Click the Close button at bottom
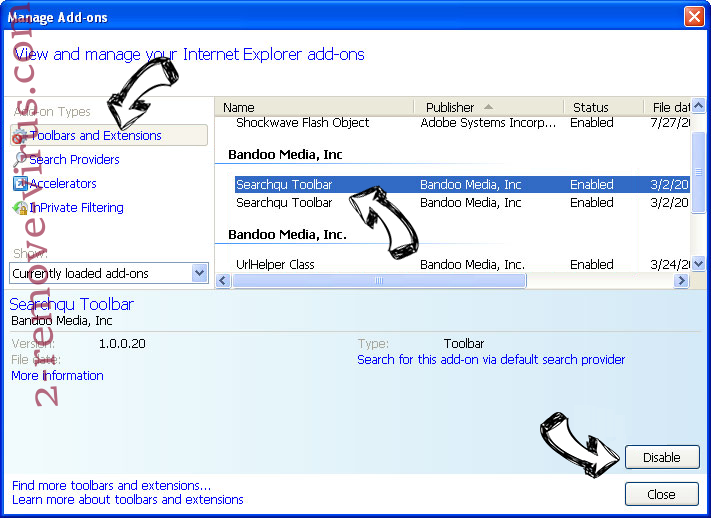711x518 pixels. (662, 494)
